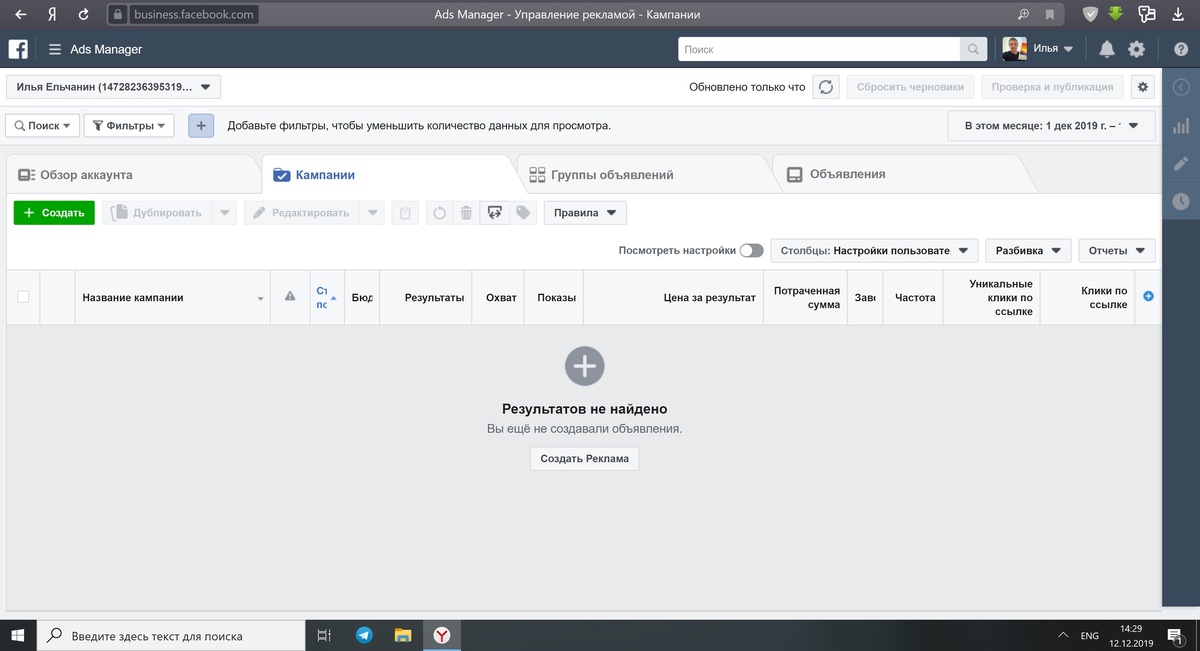Image resolution: width=1200 pixels, height=651 pixels.
Task: Click the browser bookmark icon
Action: coord(1050,15)
